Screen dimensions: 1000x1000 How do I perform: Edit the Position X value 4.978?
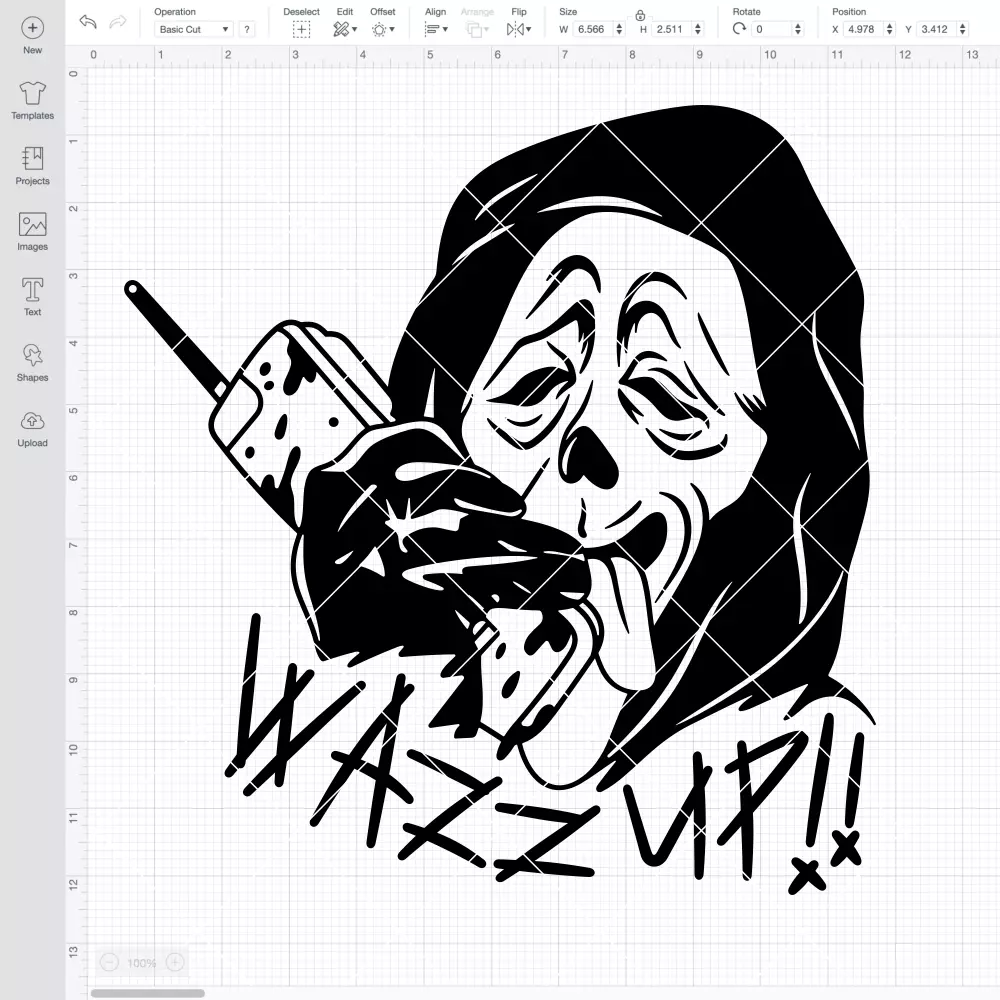pos(862,29)
